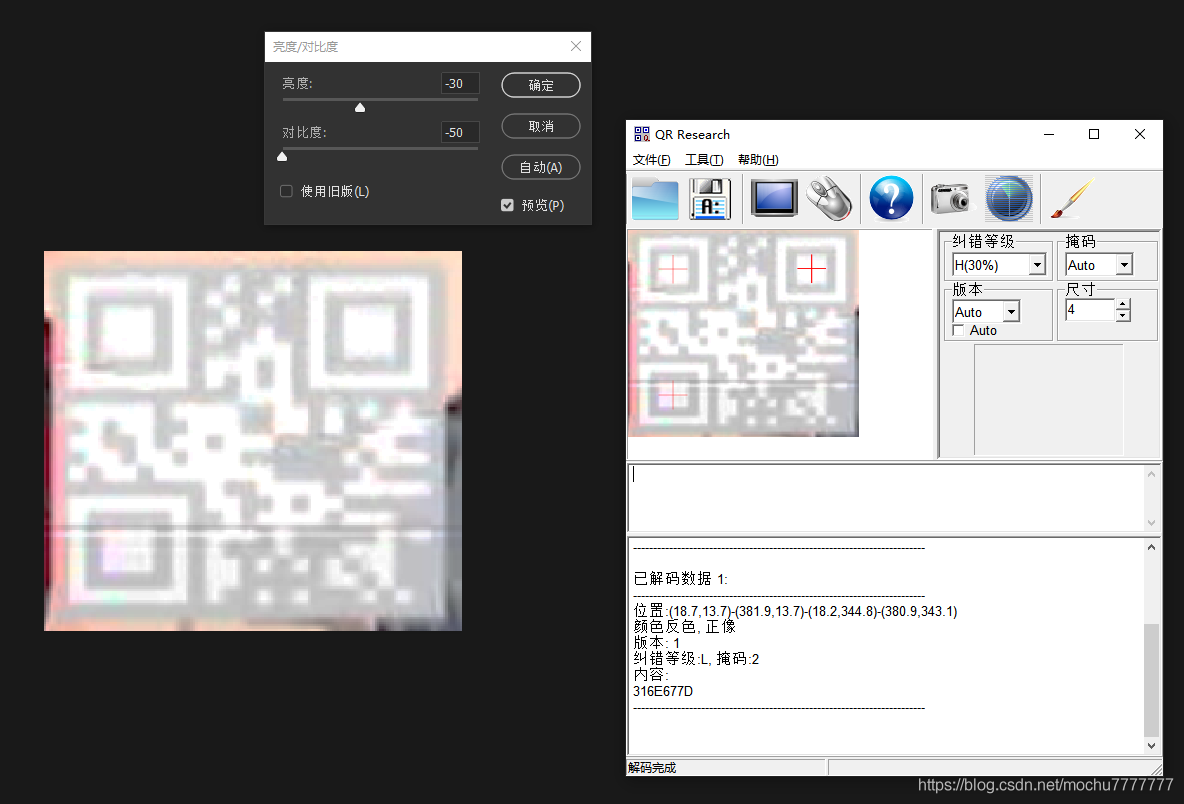Viewport: 1184px width, 804px height.
Task: Open the 工具(T) menu
Action: pyautogui.click(x=704, y=159)
